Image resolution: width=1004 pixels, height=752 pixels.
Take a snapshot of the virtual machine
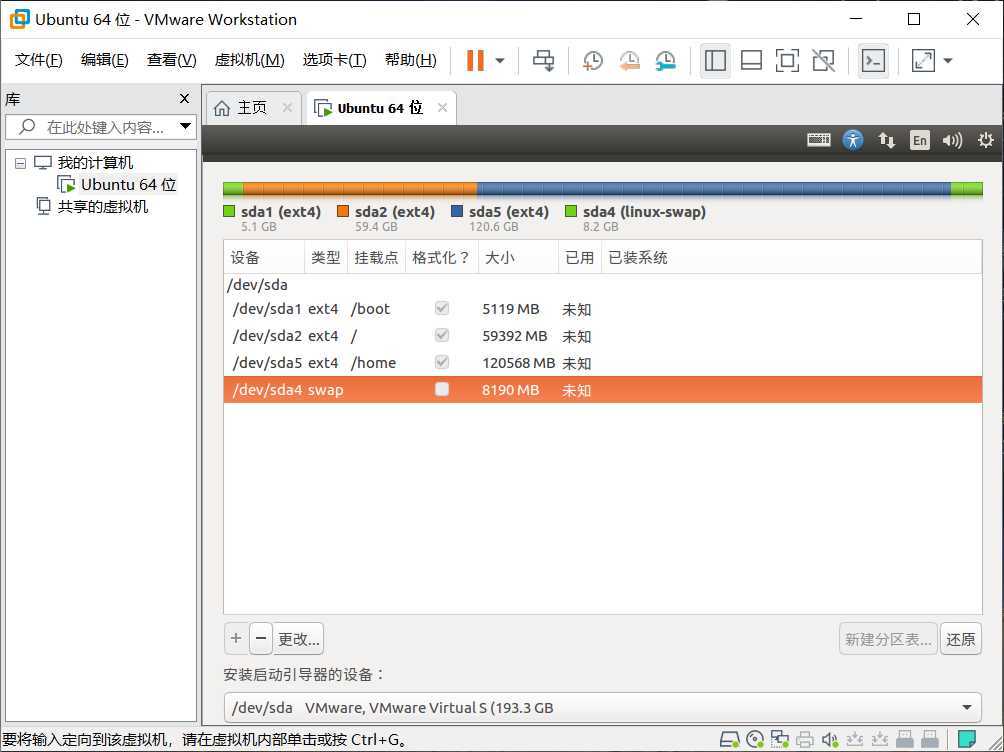[593, 61]
